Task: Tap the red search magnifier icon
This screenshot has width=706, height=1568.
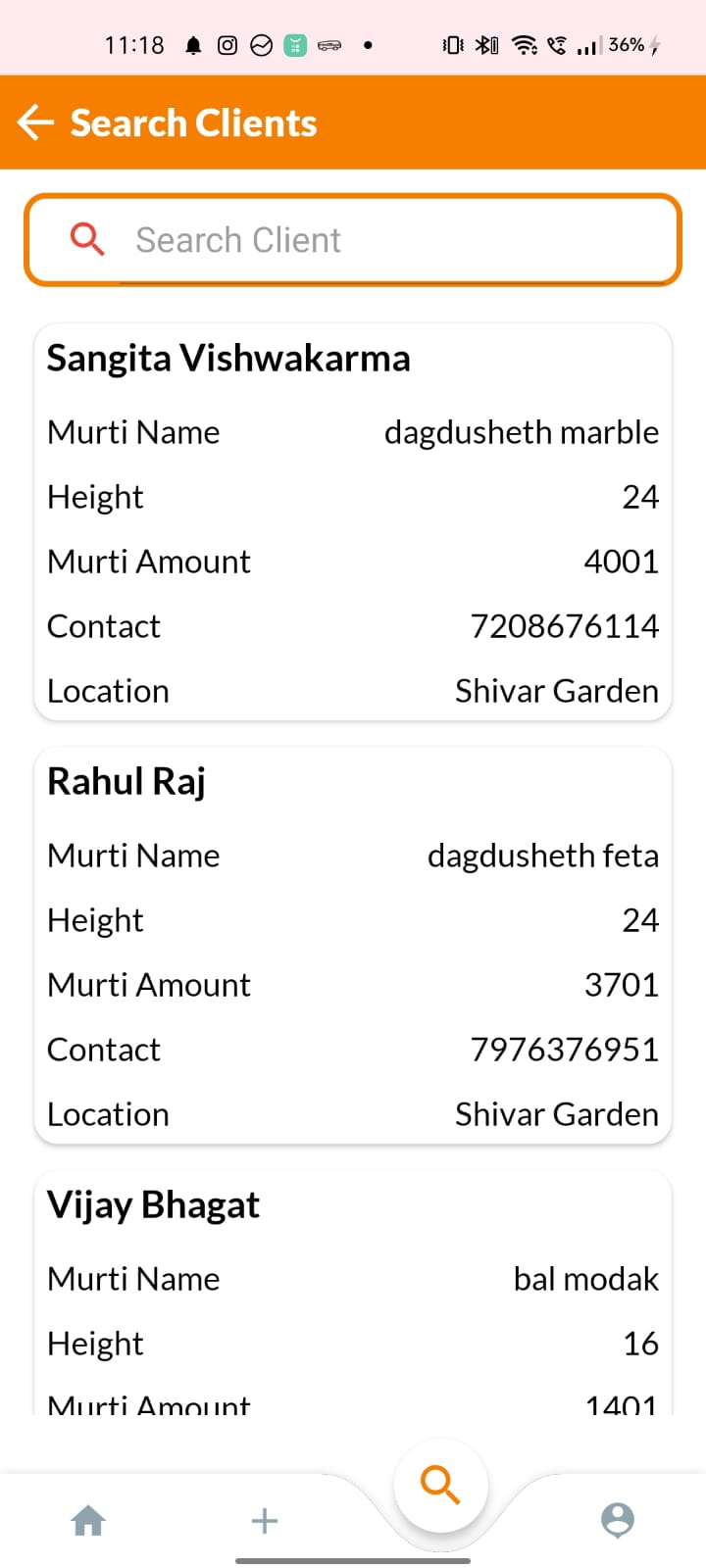Action: tap(87, 239)
